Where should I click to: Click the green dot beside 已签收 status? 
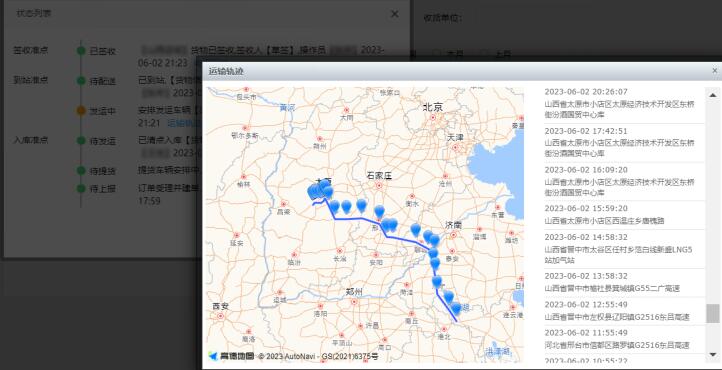81,51
